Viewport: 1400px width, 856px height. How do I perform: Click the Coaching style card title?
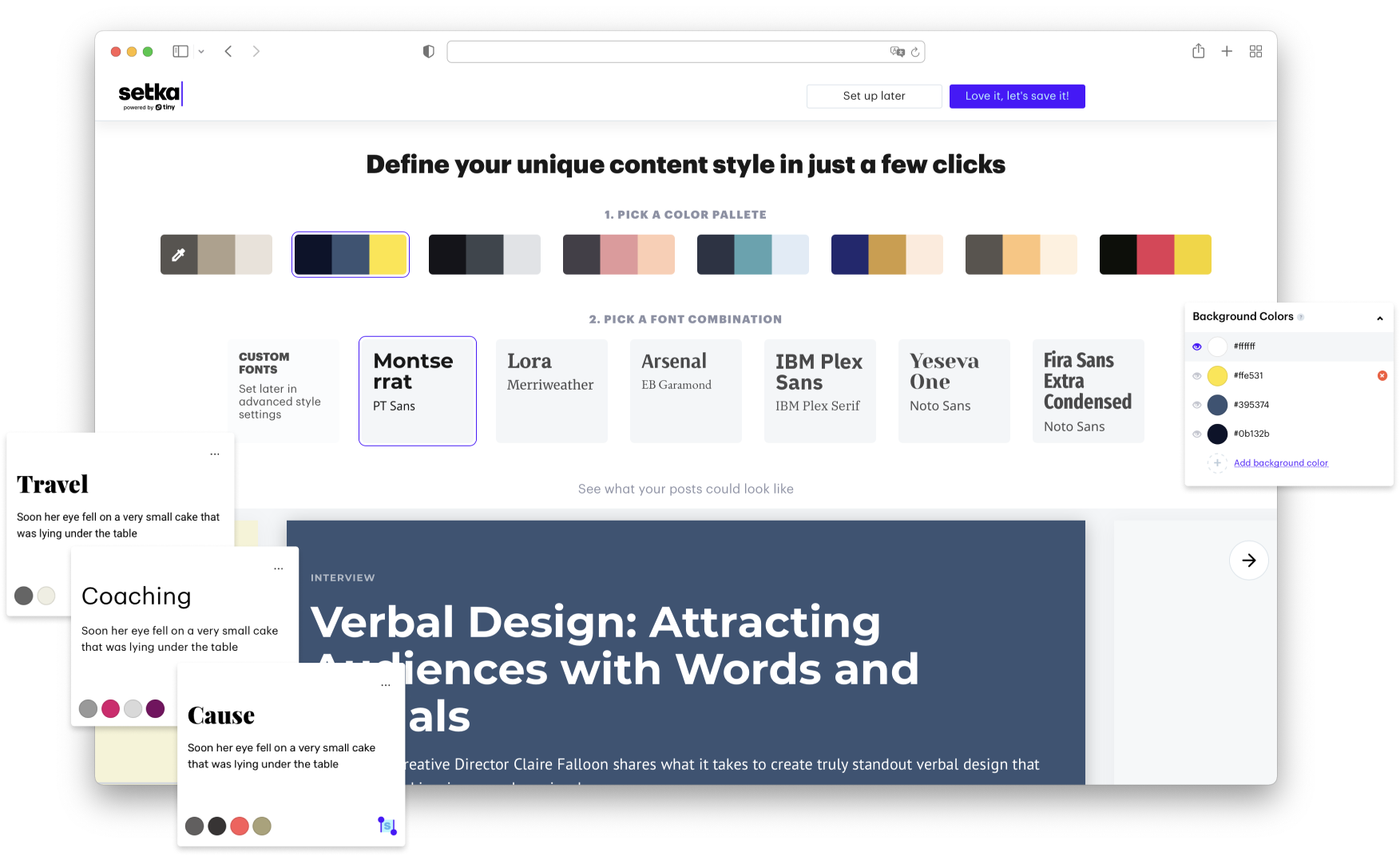click(137, 596)
